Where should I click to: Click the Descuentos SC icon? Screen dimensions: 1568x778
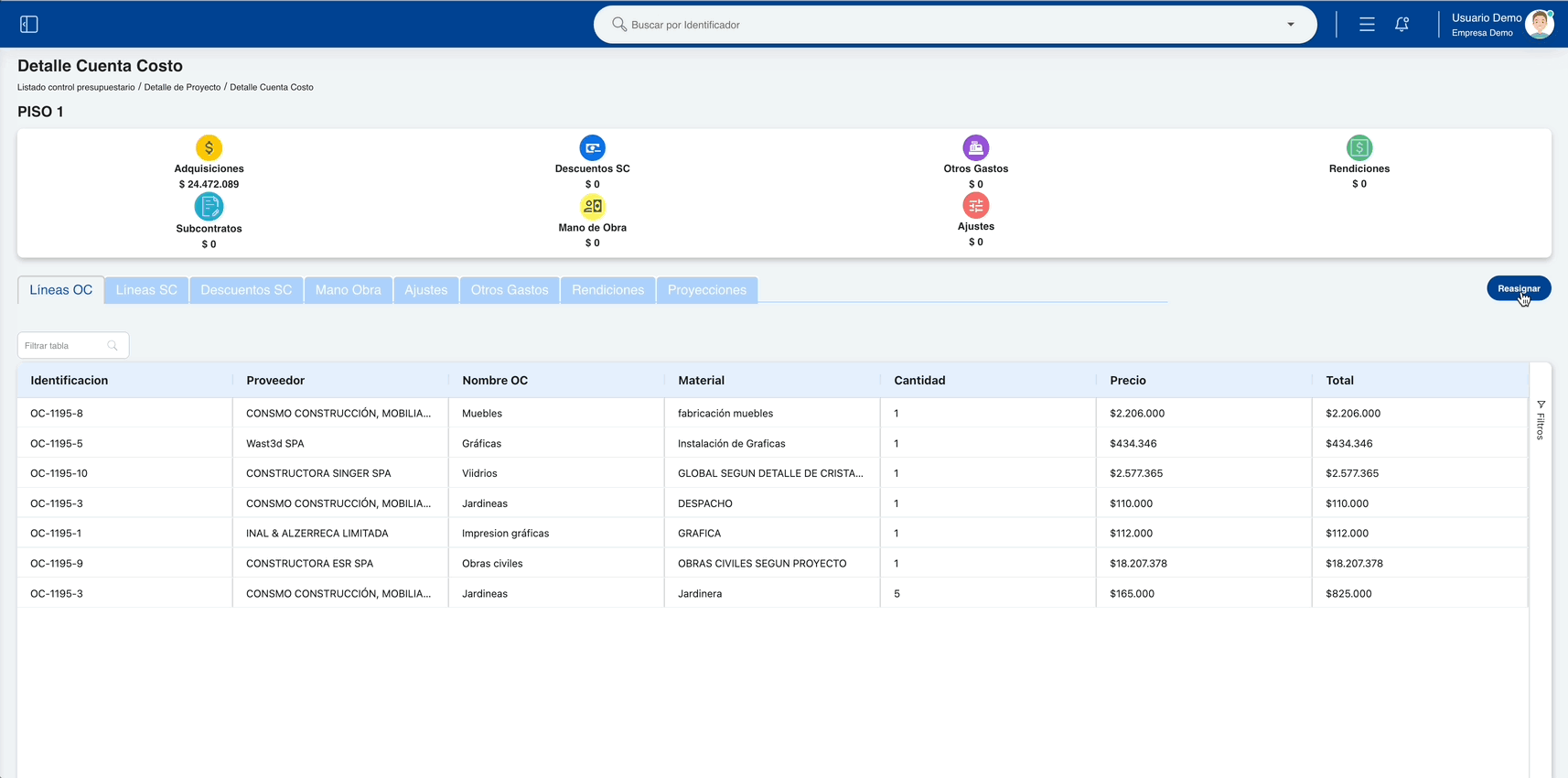coord(593,147)
